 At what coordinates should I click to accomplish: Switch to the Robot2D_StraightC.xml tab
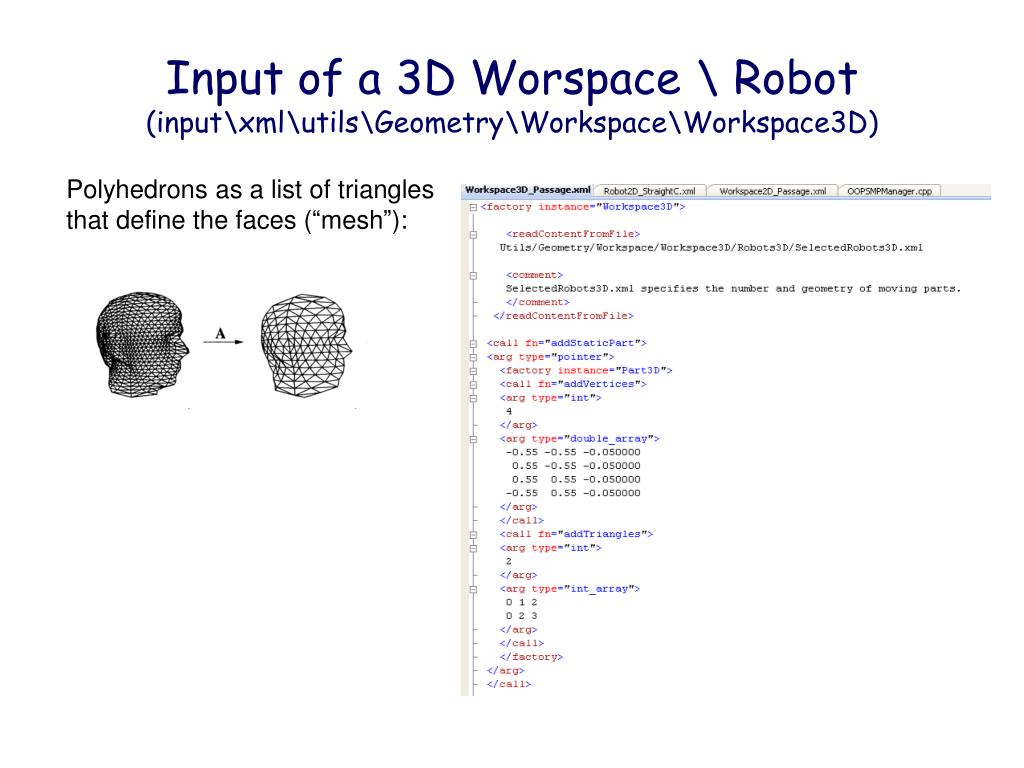649,191
